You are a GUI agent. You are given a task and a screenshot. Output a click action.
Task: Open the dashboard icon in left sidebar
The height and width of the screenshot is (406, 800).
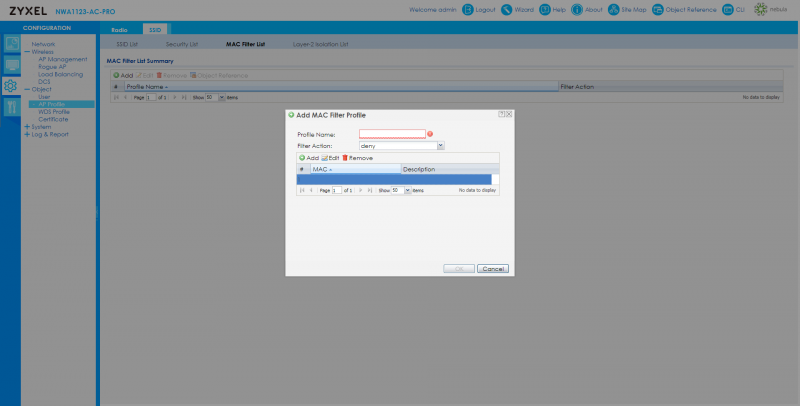tap(12, 44)
